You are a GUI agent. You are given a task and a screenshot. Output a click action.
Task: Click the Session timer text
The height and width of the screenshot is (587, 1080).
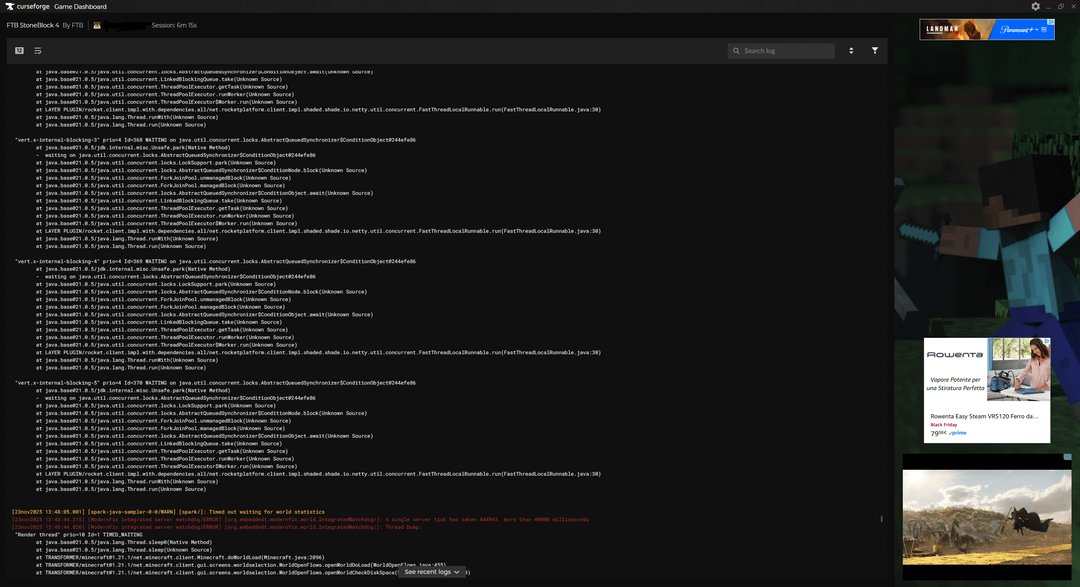click(174, 25)
